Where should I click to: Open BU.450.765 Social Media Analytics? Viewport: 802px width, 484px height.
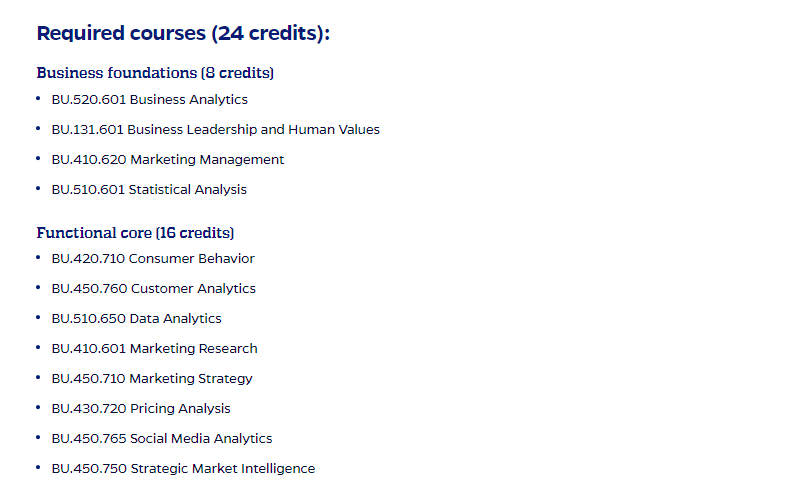161,438
